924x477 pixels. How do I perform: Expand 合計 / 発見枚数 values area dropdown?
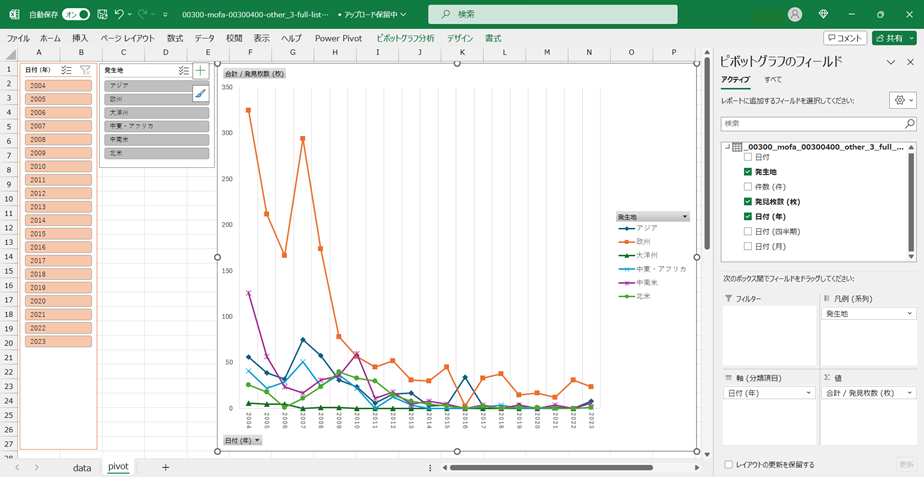click(x=909, y=393)
